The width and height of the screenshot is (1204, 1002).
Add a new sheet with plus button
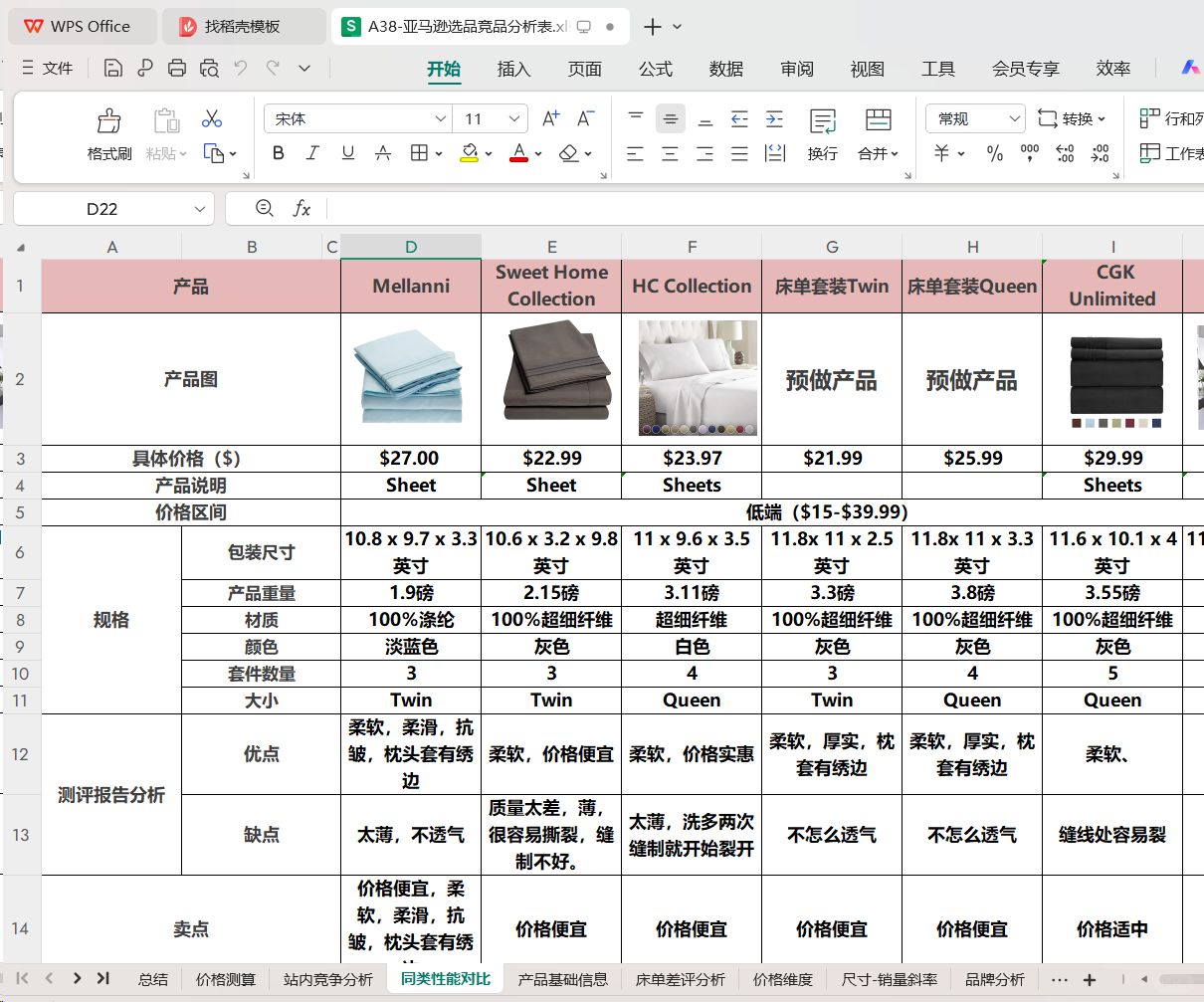(1089, 979)
